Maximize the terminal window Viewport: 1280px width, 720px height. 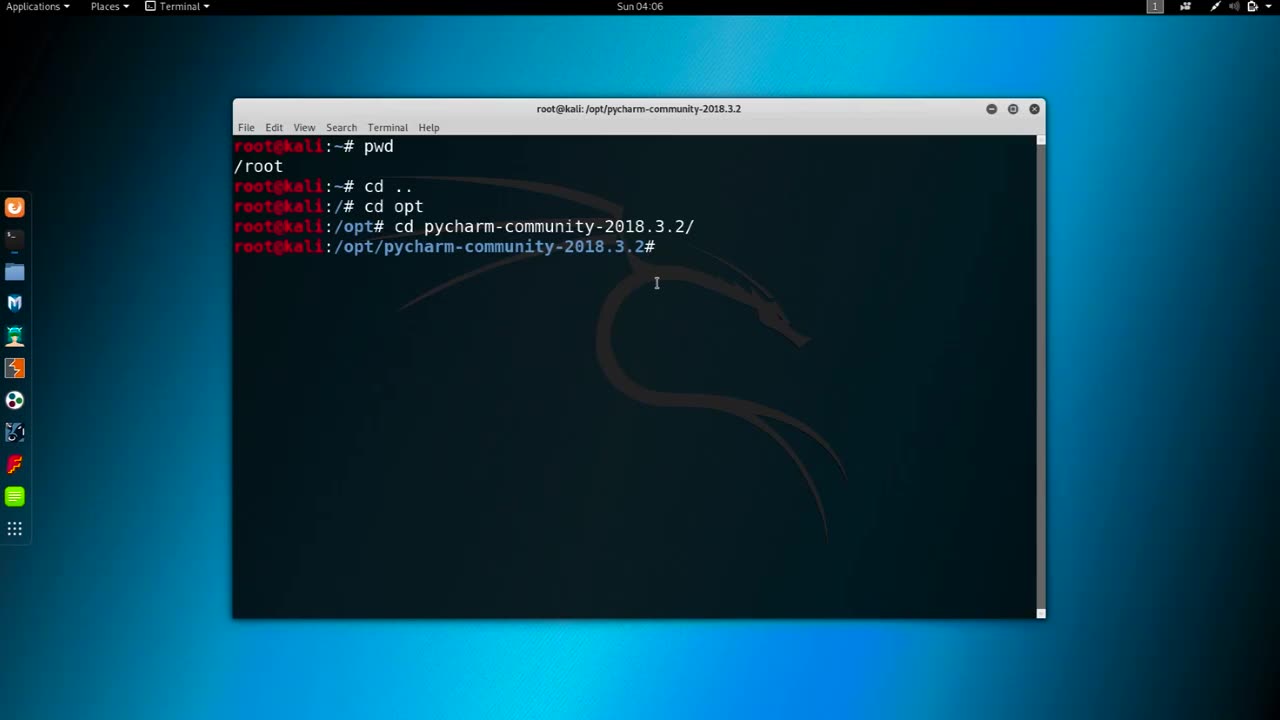[1013, 109]
